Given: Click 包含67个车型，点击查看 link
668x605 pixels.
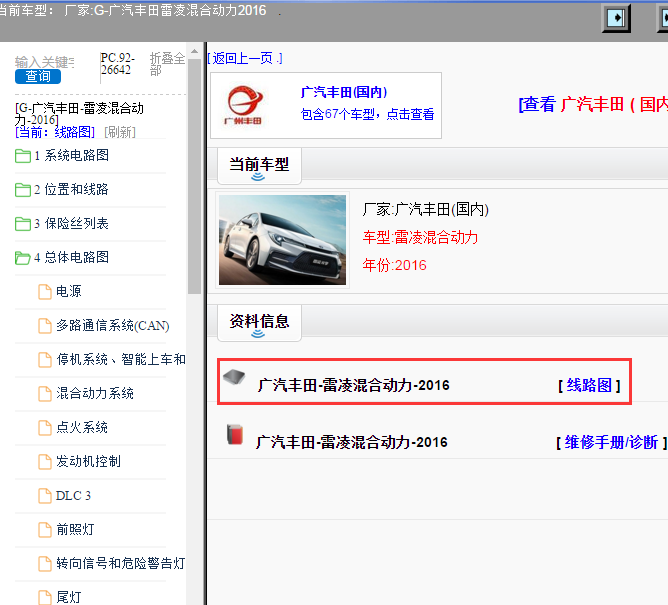Looking at the screenshot, I should 367,114.
